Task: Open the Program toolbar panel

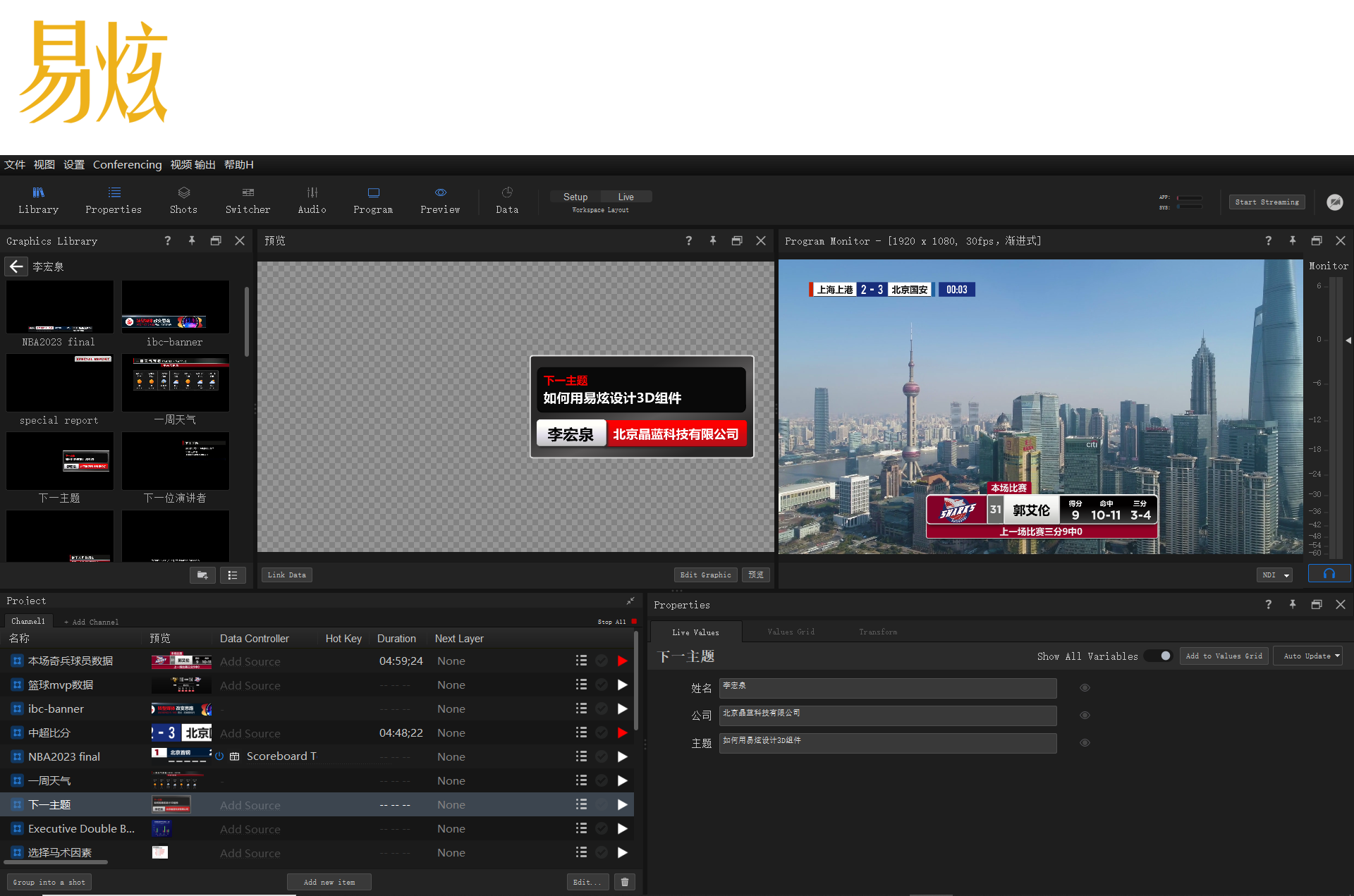Action: click(373, 201)
